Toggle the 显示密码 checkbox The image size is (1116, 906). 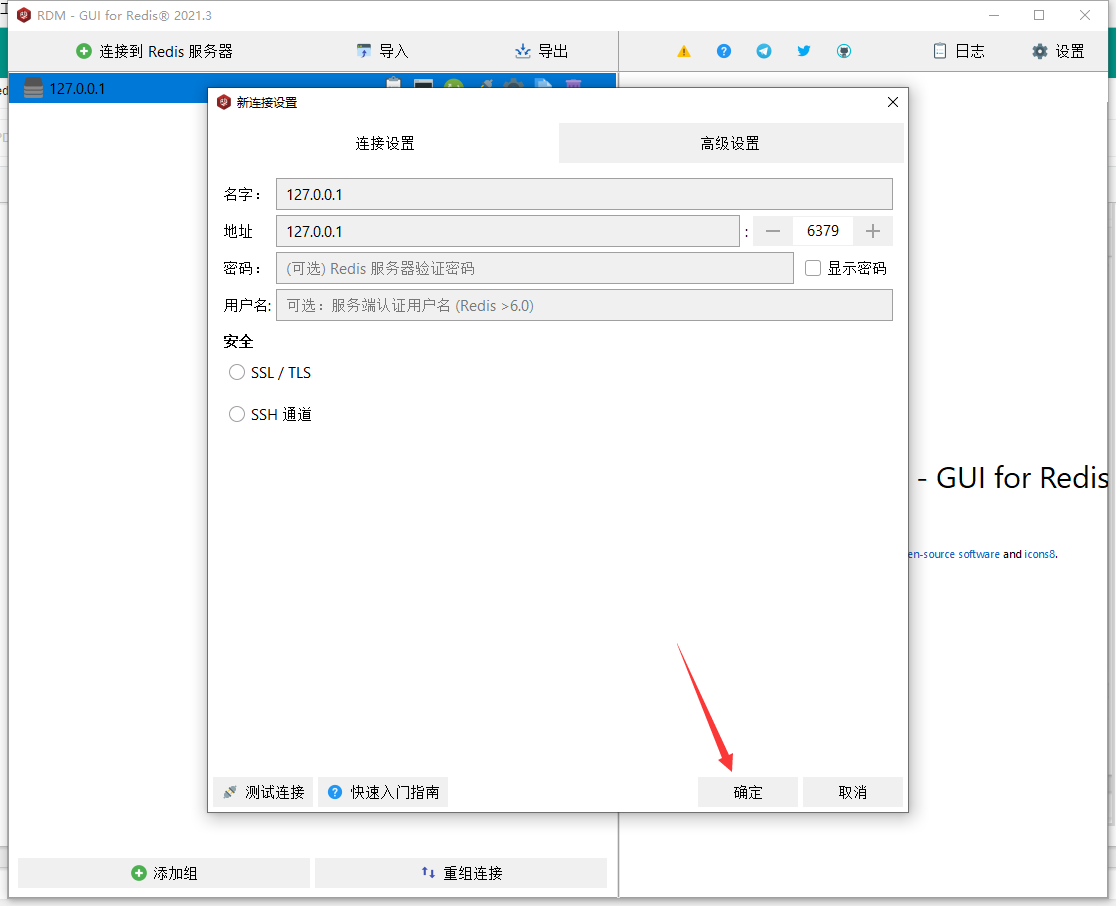813,268
